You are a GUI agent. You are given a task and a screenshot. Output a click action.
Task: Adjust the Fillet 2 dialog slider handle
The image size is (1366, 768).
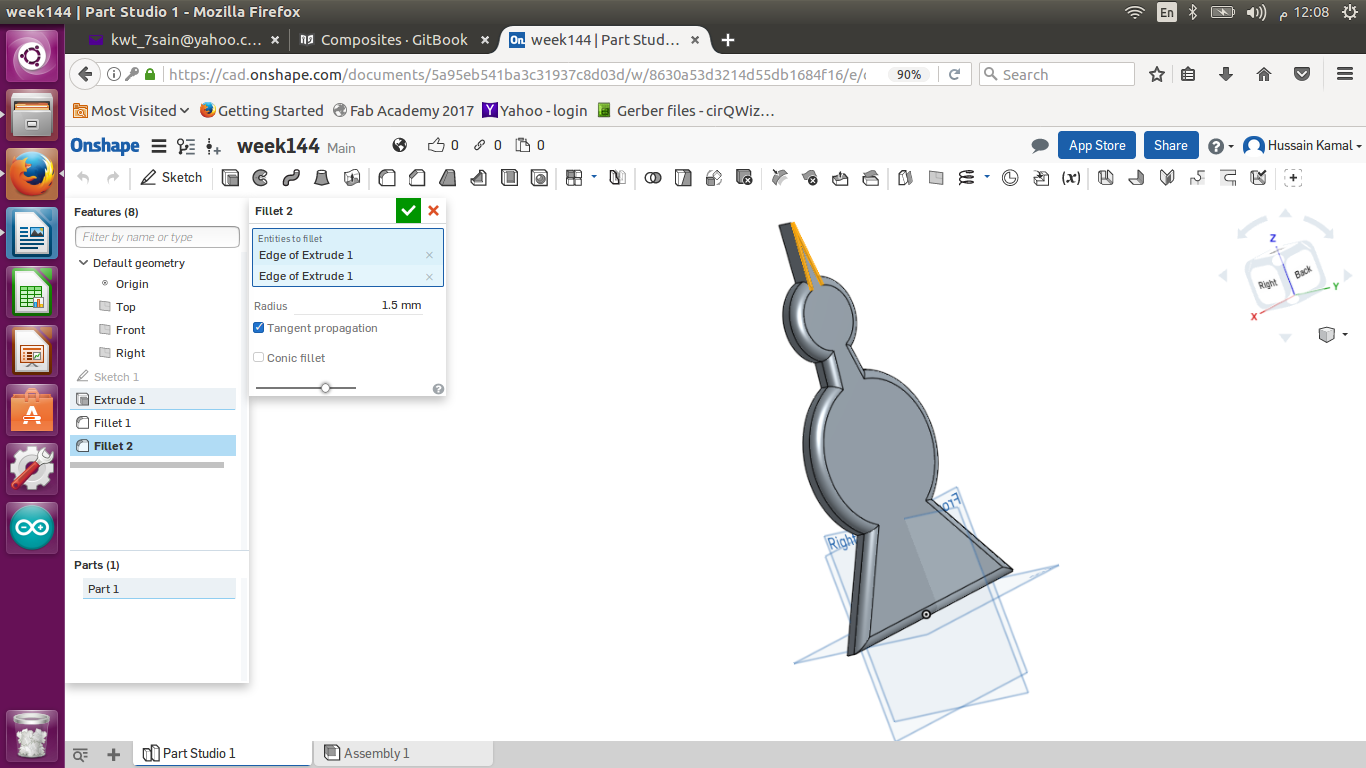pyautogui.click(x=325, y=388)
